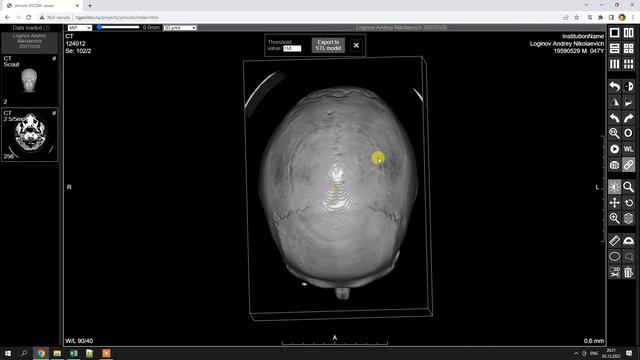Switch to six-viewport grid layout
Image resolution: width=640 pixels, height=360 pixels.
pos(629,64)
